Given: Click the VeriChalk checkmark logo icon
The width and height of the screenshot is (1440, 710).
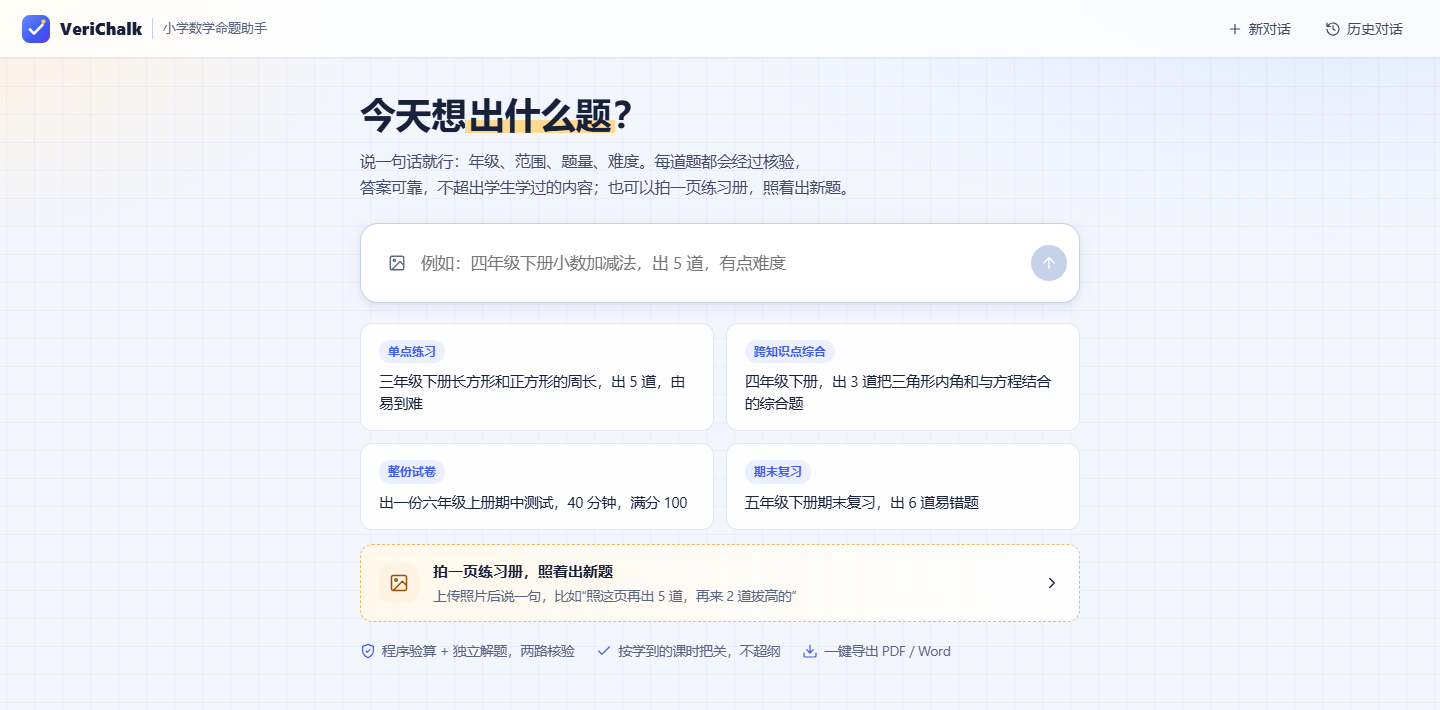Looking at the screenshot, I should (x=36, y=29).
